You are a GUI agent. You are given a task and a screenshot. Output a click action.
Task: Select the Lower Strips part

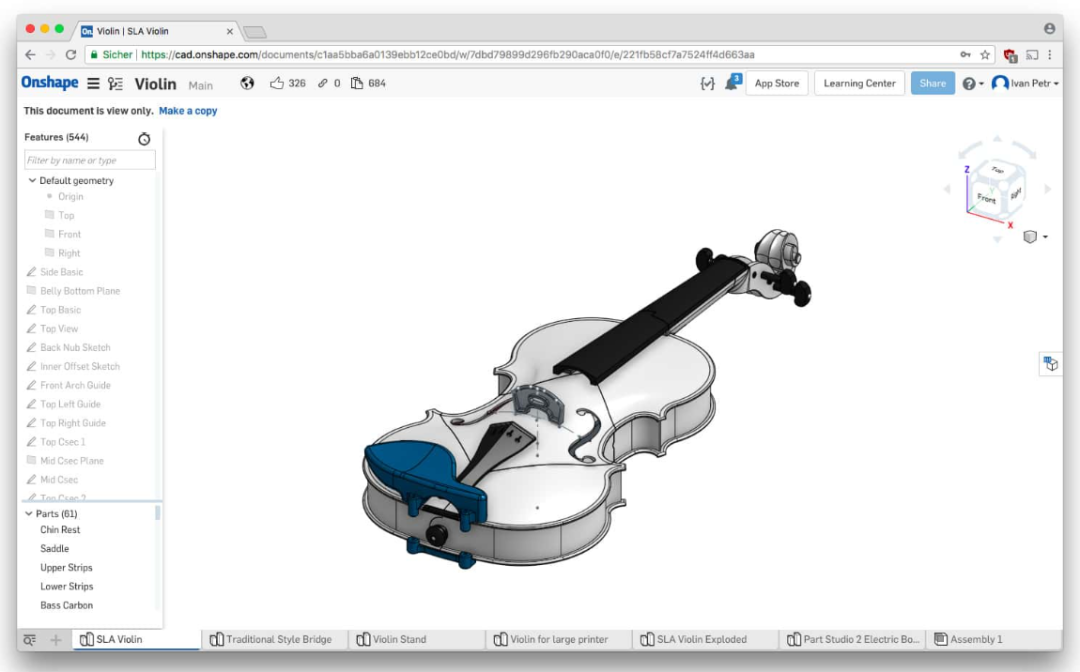(x=67, y=587)
